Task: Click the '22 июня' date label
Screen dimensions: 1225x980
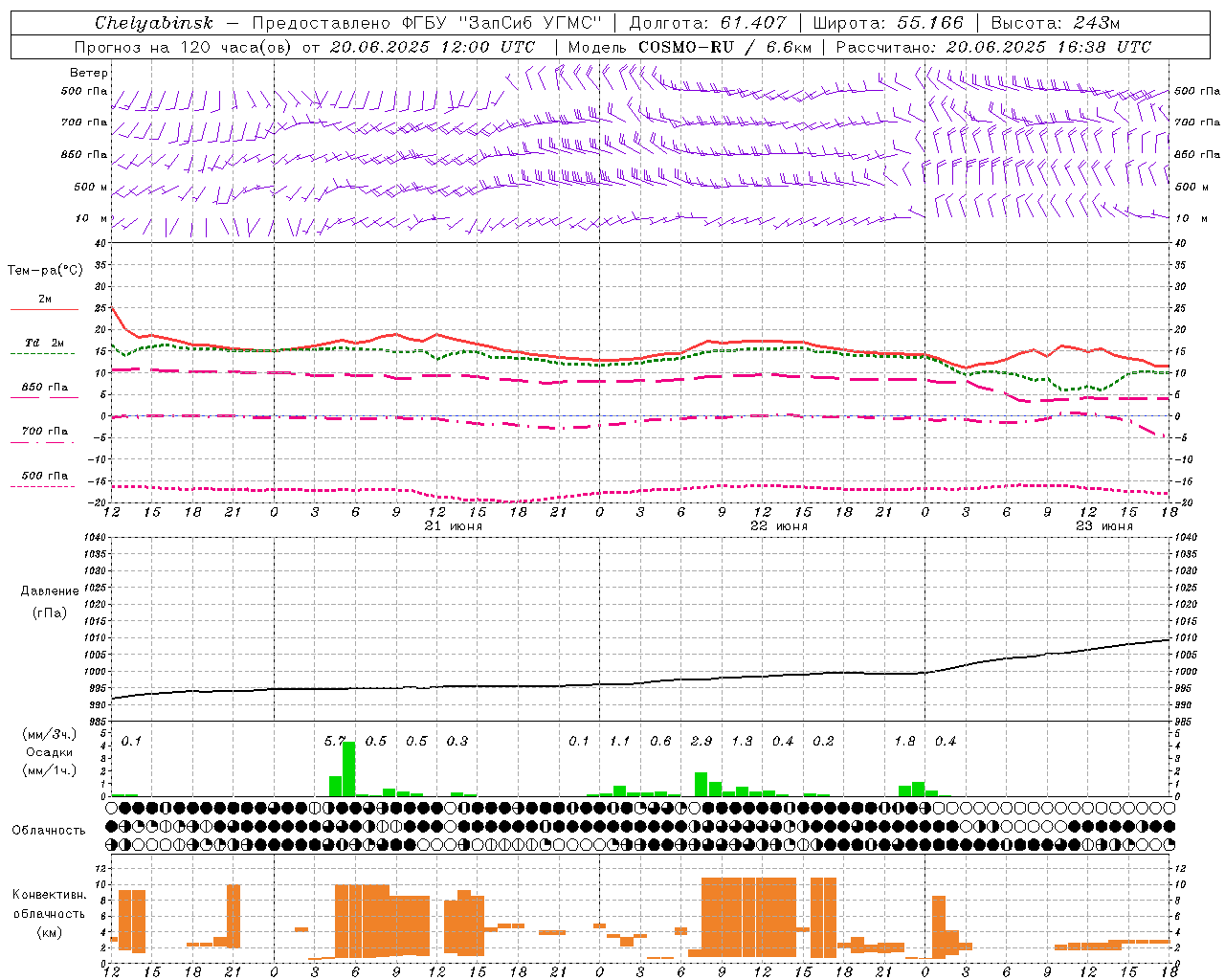Action: pyautogui.click(x=778, y=526)
